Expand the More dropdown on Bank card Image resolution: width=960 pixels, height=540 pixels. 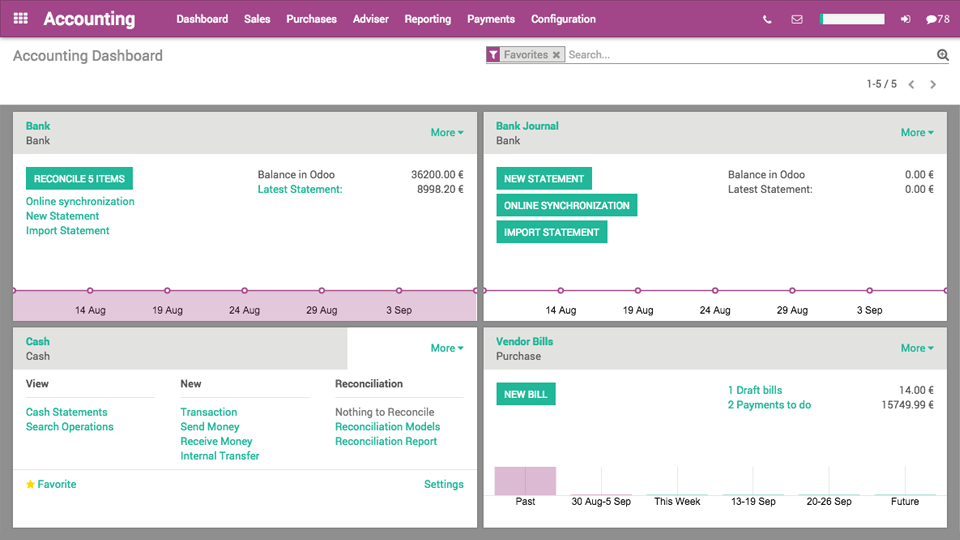point(446,132)
